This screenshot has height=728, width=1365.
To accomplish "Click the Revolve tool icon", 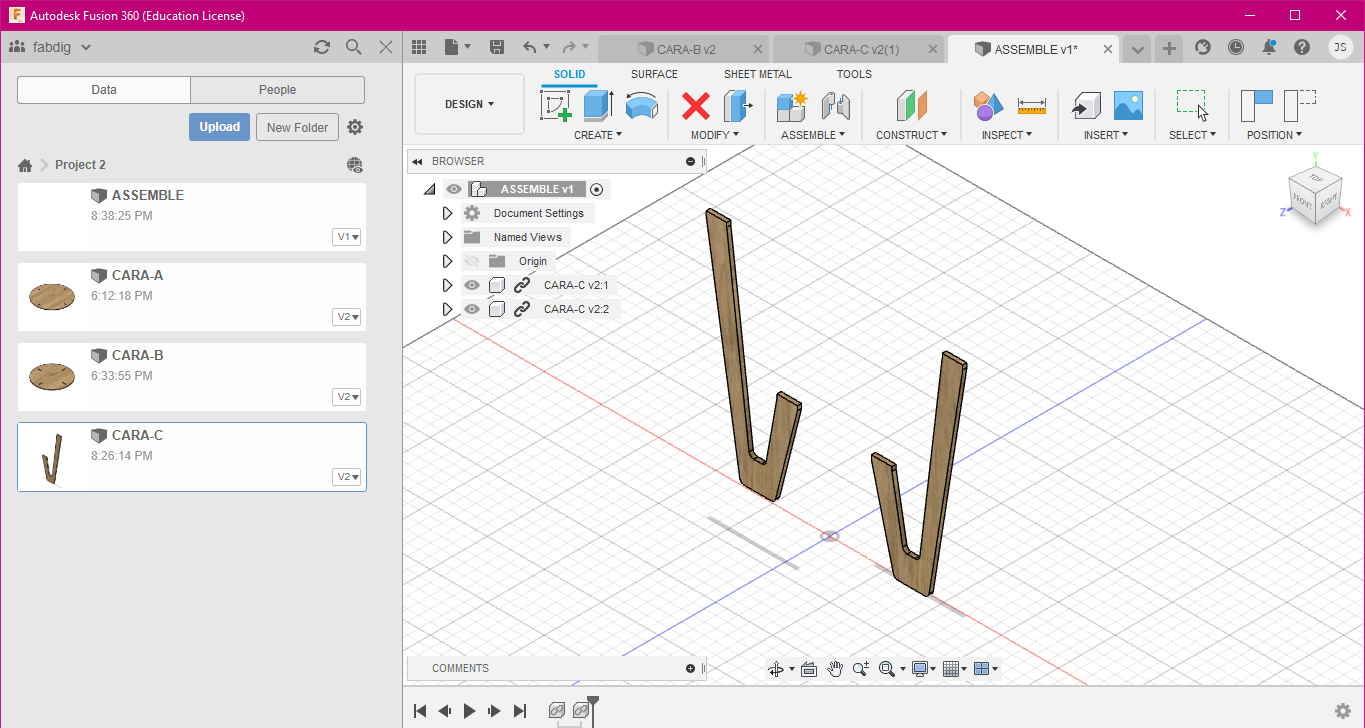I will 641,105.
